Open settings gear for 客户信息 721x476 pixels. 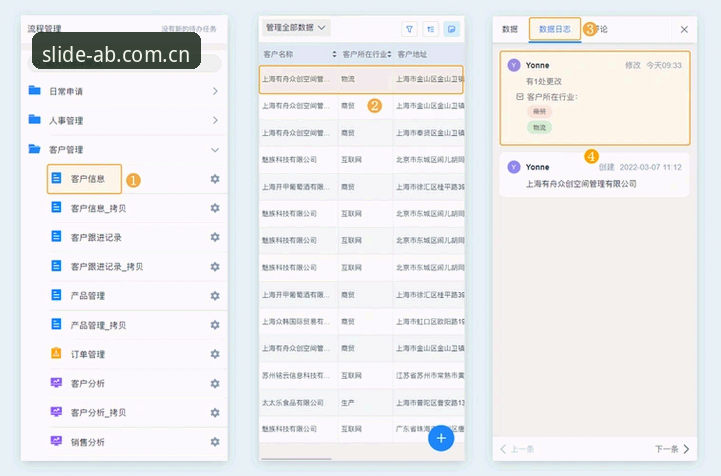[215, 179]
